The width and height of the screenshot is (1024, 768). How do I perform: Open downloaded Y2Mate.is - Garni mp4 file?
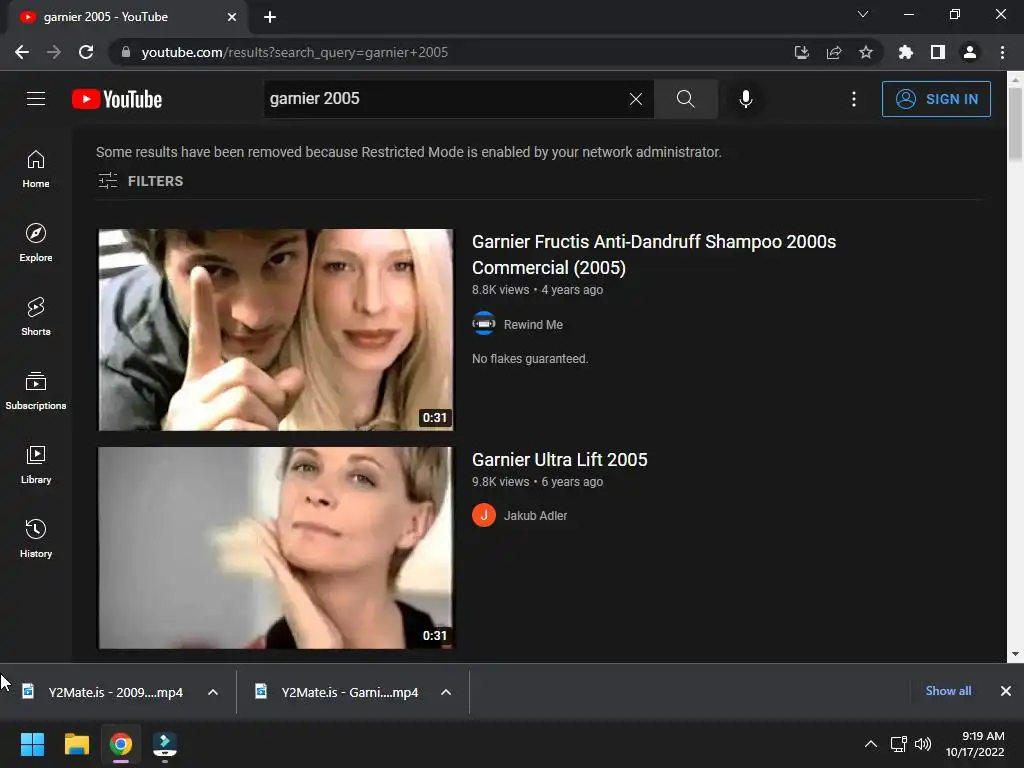pyautogui.click(x=338, y=692)
